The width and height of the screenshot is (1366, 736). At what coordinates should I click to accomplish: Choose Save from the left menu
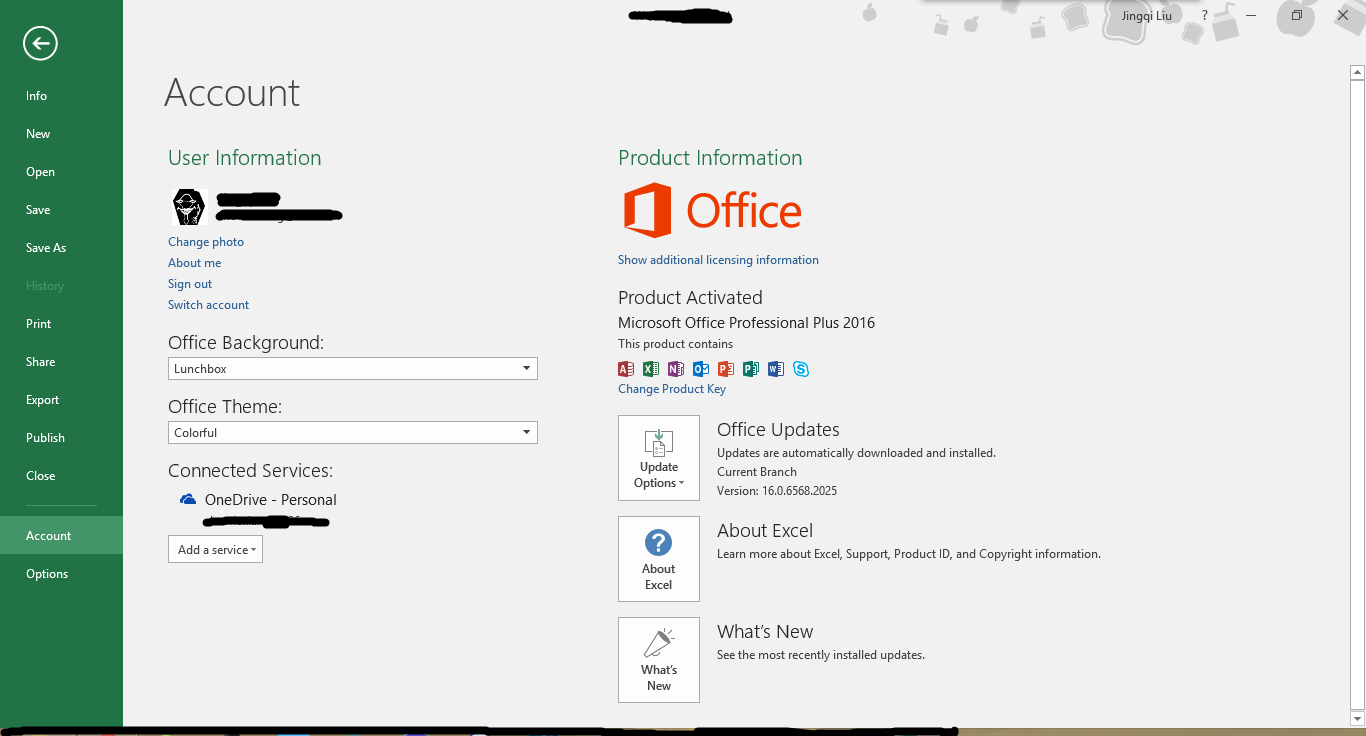click(x=61, y=210)
